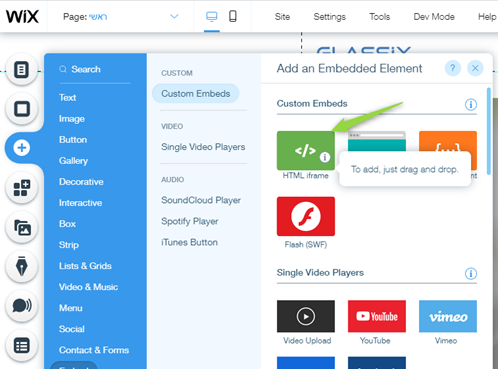Open the Media sidebar icon

[22, 227]
